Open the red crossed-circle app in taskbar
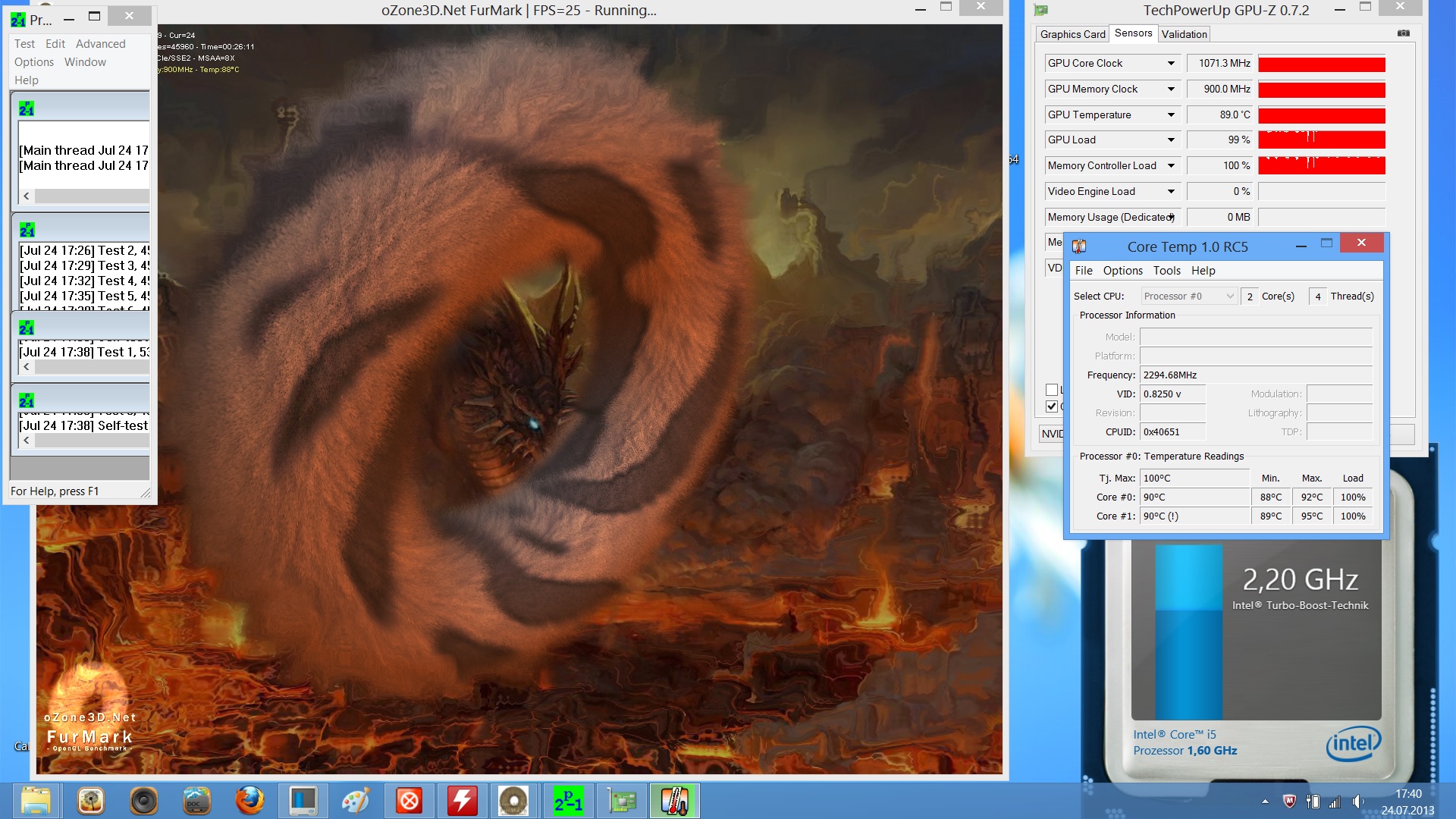1456x819 pixels. pyautogui.click(x=409, y=801)
